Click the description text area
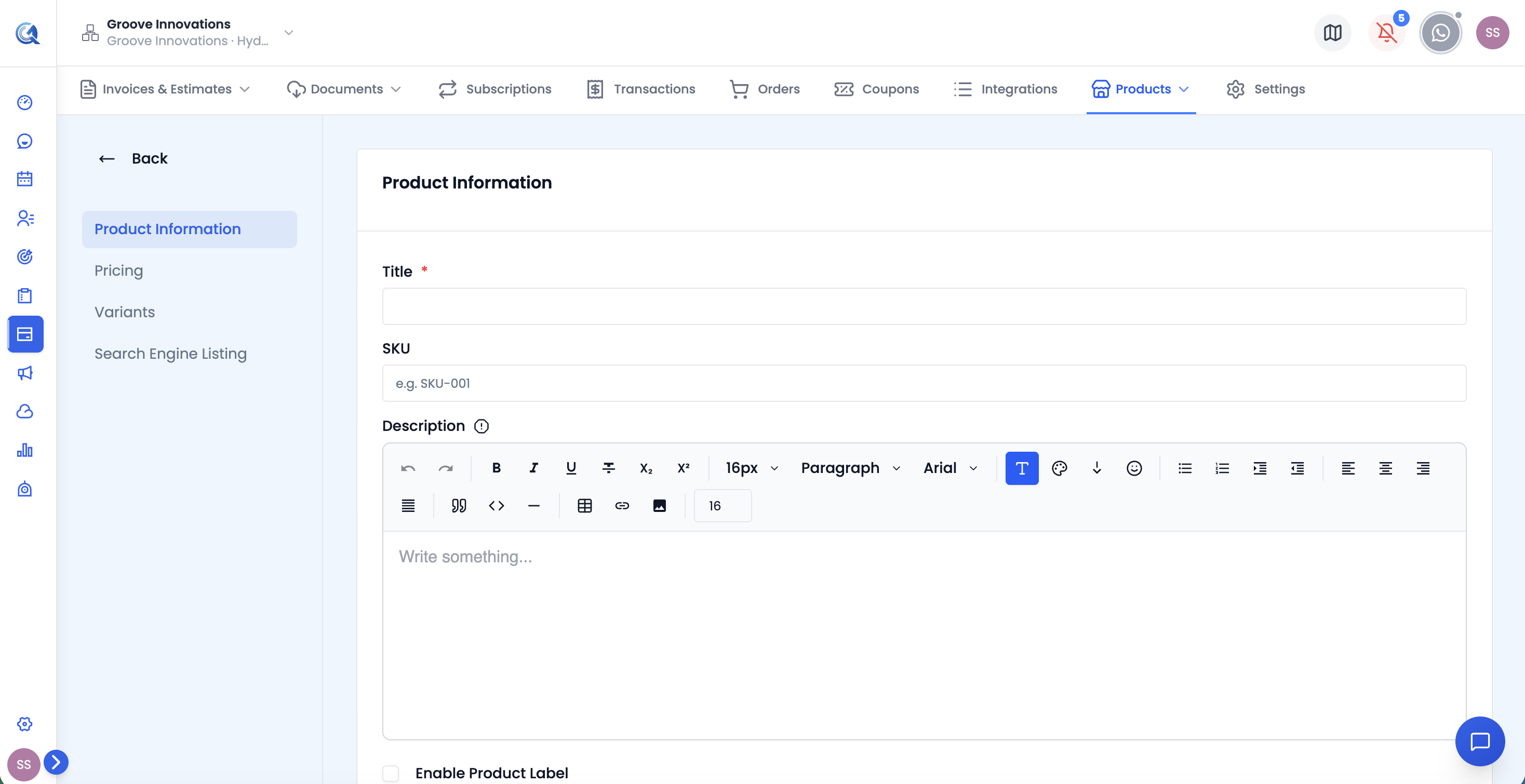Screen dimensions: 1525x784 point(924,635)
